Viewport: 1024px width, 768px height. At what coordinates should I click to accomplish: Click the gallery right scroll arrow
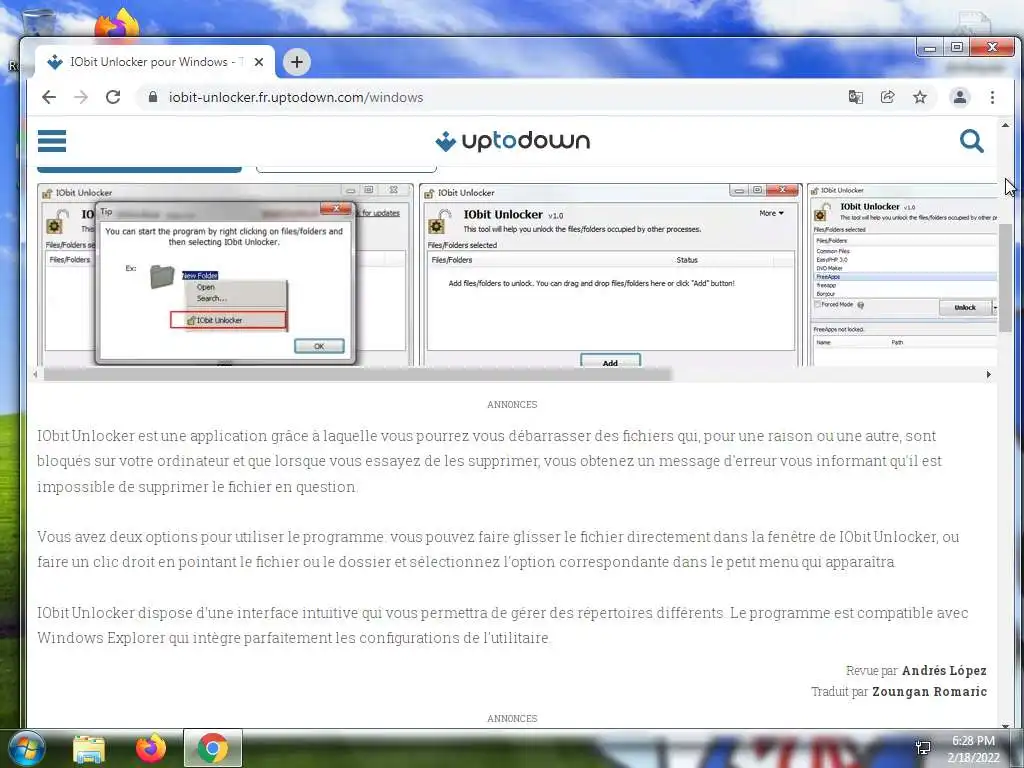click(989, 374)
